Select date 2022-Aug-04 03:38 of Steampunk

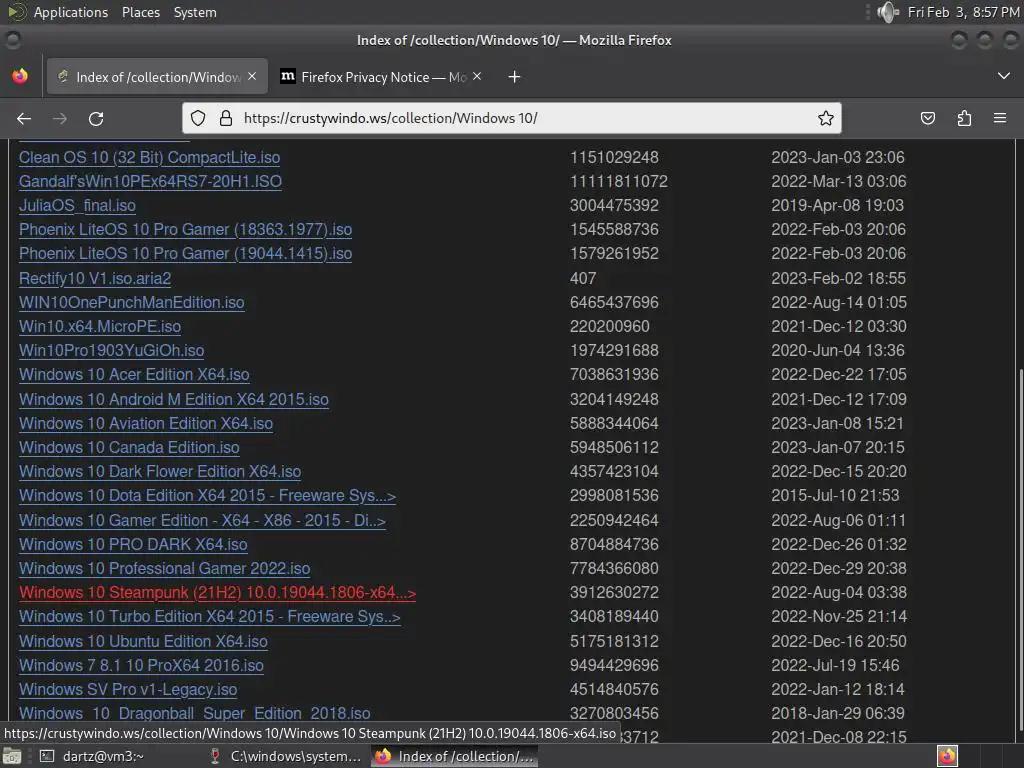[x=839, y=593]
